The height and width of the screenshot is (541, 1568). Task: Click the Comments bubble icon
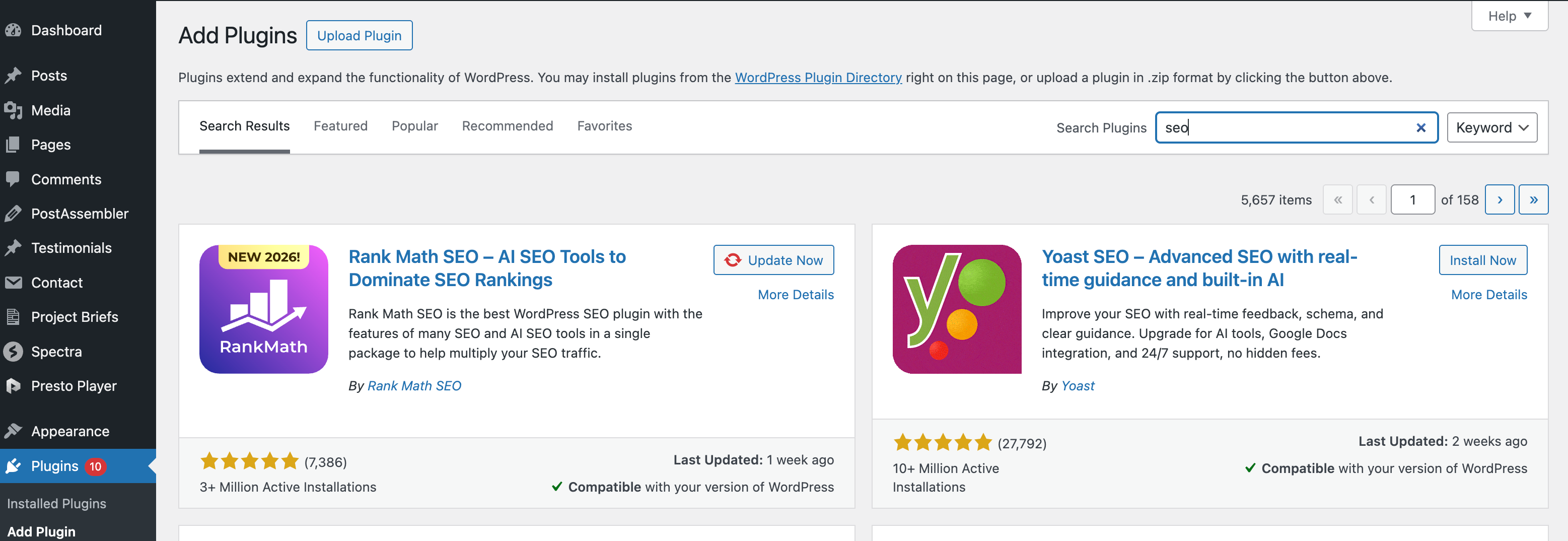[14, 179]
